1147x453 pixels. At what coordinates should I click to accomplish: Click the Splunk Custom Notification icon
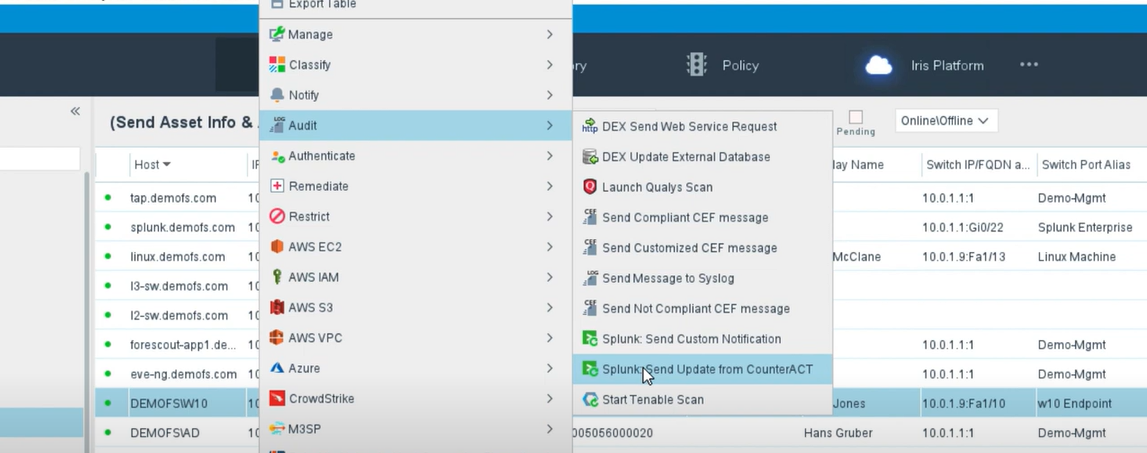[590, 339]
